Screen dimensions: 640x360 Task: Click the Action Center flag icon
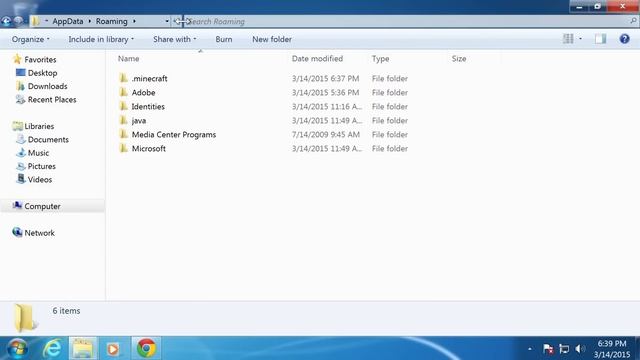click(x=548, y=349)
